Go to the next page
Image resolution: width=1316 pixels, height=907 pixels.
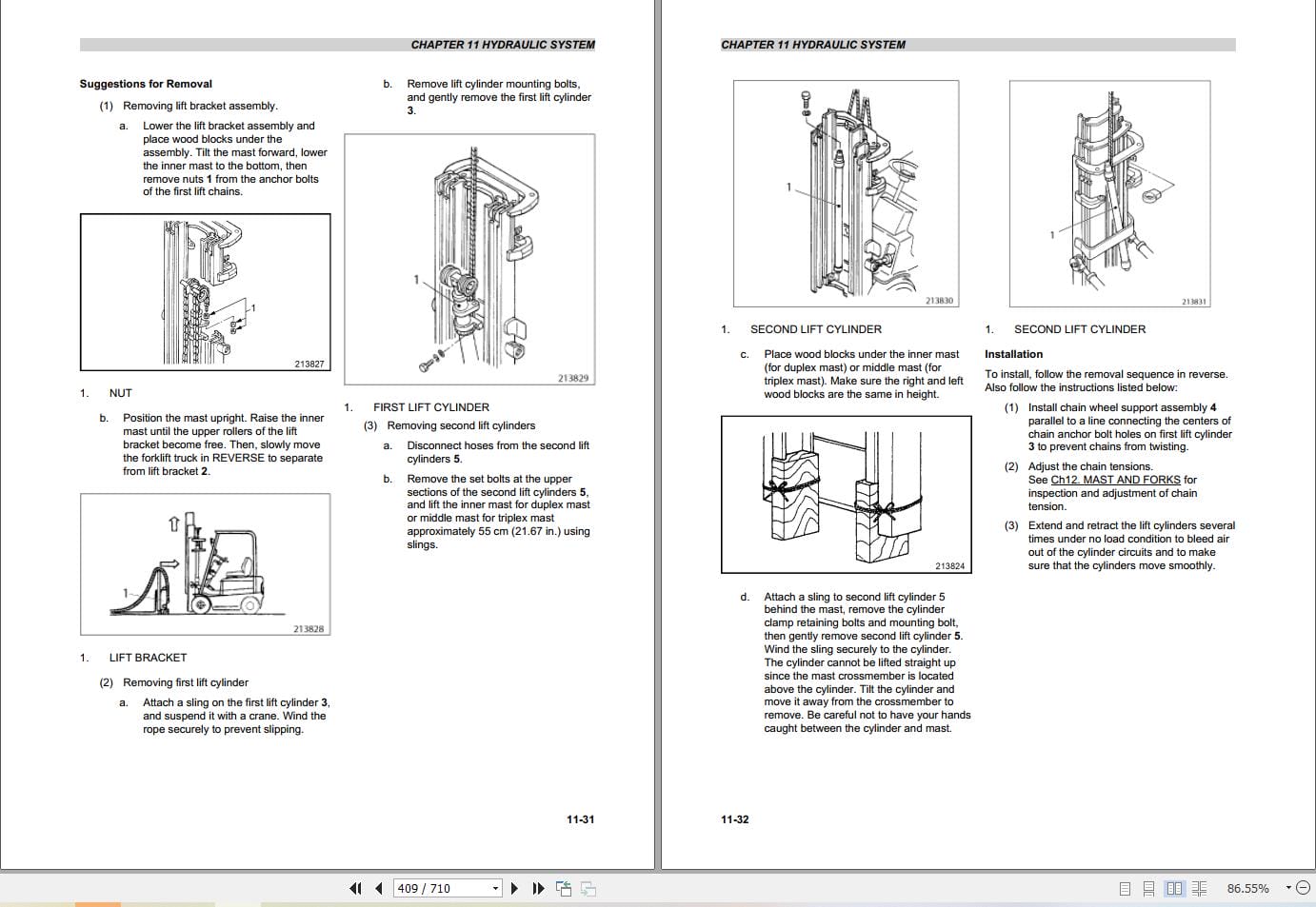[x=515, y=888]
